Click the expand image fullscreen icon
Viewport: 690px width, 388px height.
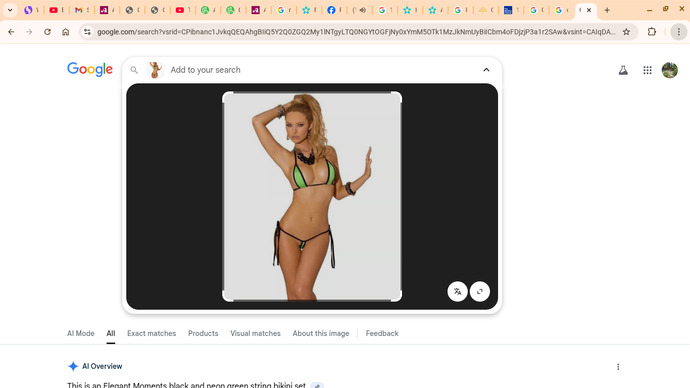point(480,292)
